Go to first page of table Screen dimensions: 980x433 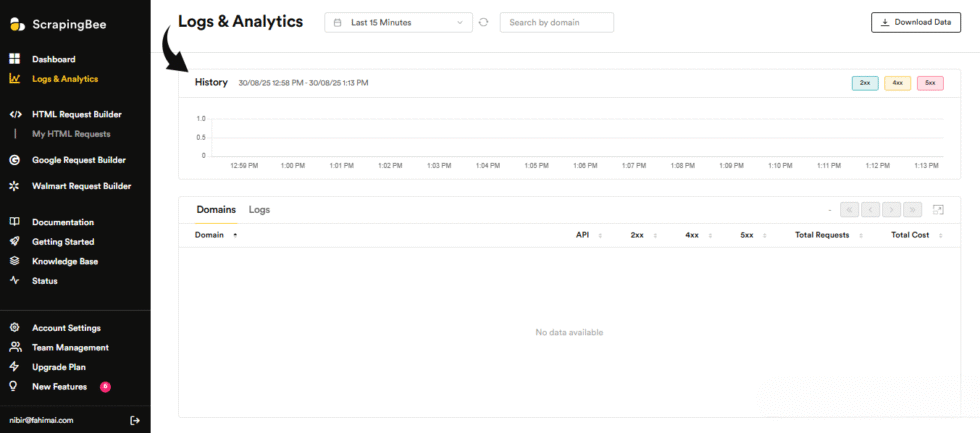(x=849, y=210)
